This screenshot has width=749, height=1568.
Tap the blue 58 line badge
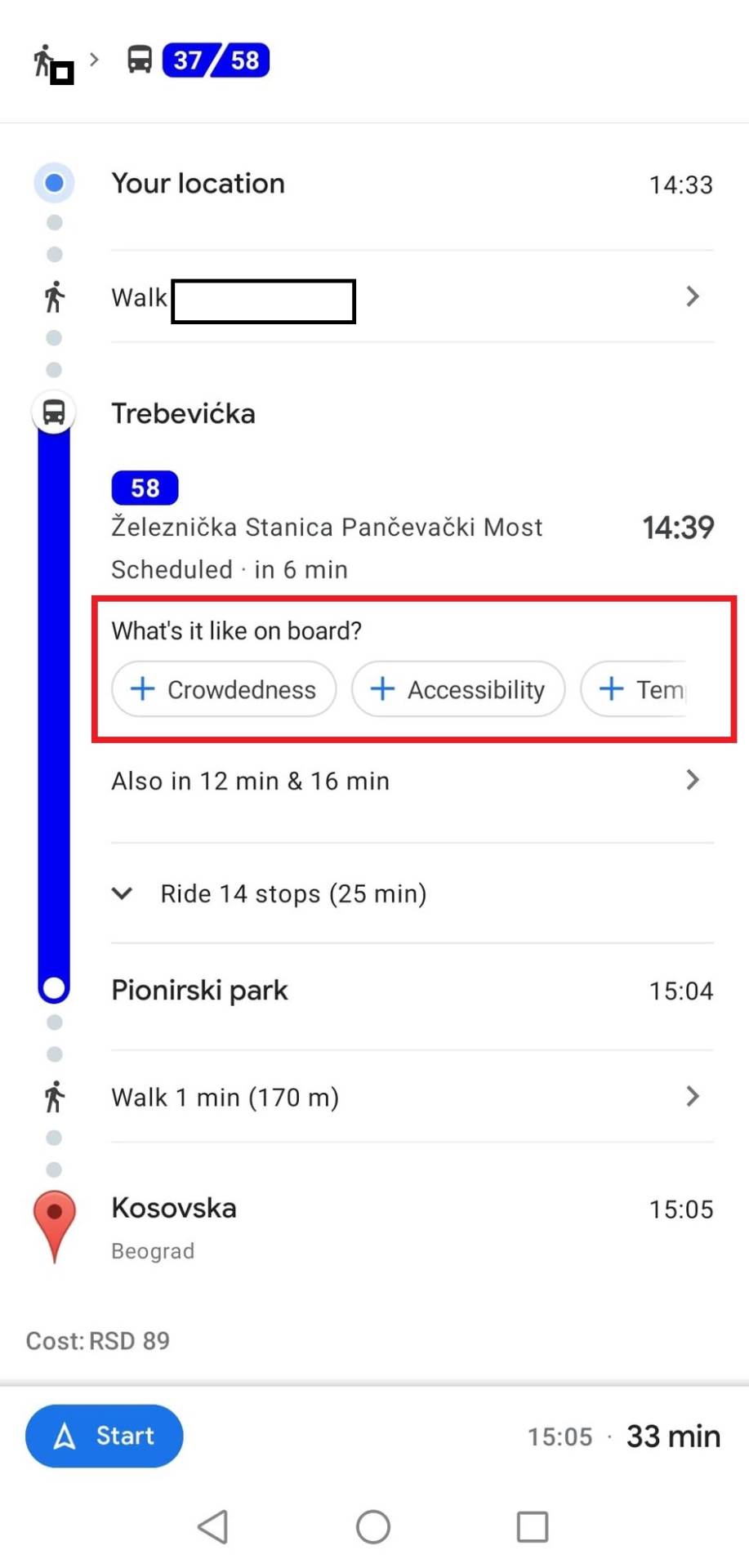(x=145, y=488)
